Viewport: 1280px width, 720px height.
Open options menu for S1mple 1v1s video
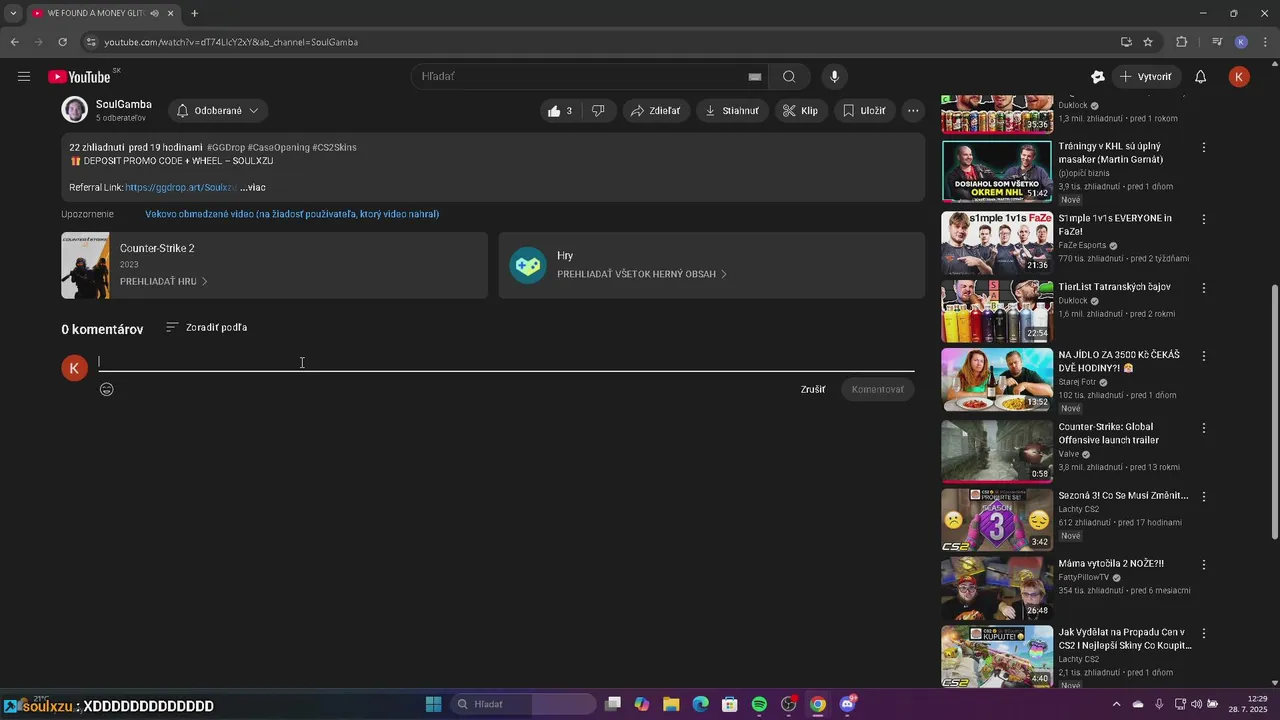coord(1204,219)
